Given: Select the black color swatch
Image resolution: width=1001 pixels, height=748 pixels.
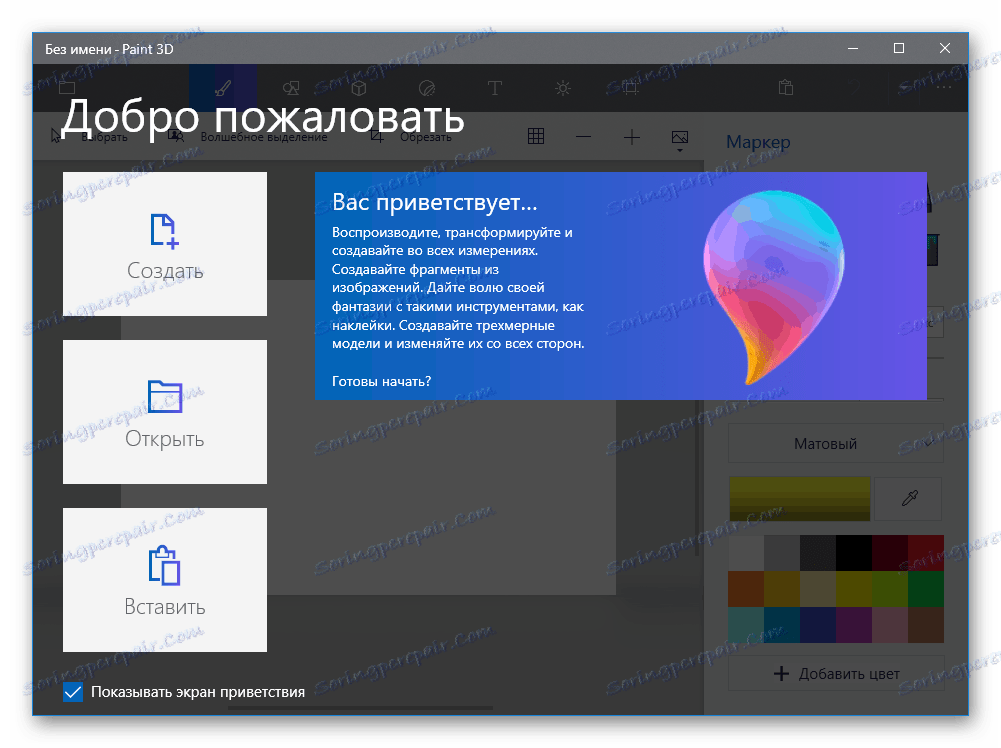Looking at the screenshot, I should pos(854,553).
